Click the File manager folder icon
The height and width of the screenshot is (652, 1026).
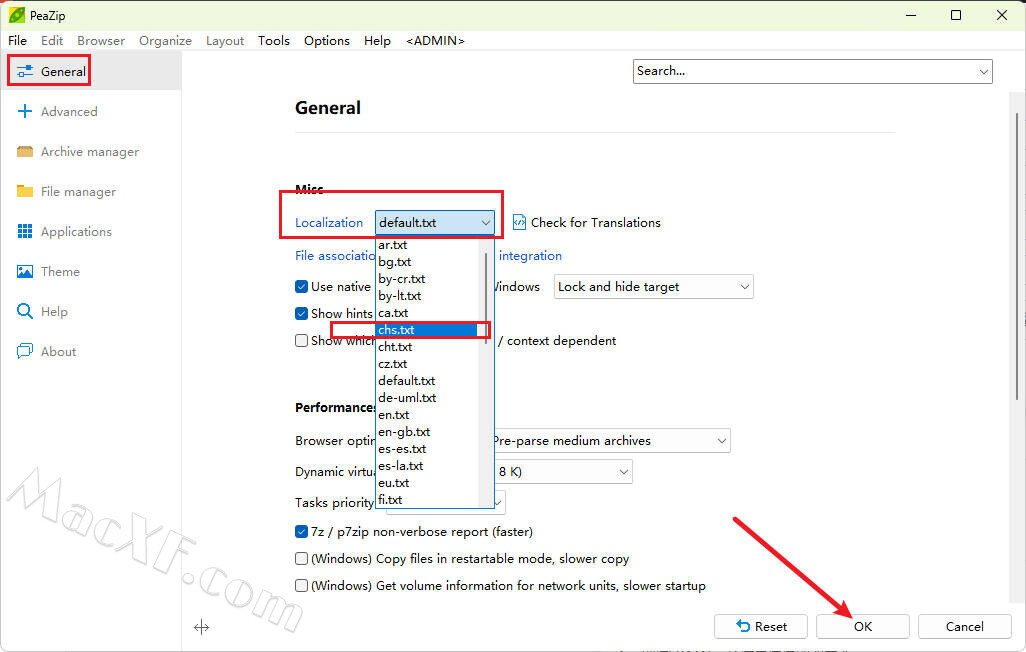coord(25,191)
